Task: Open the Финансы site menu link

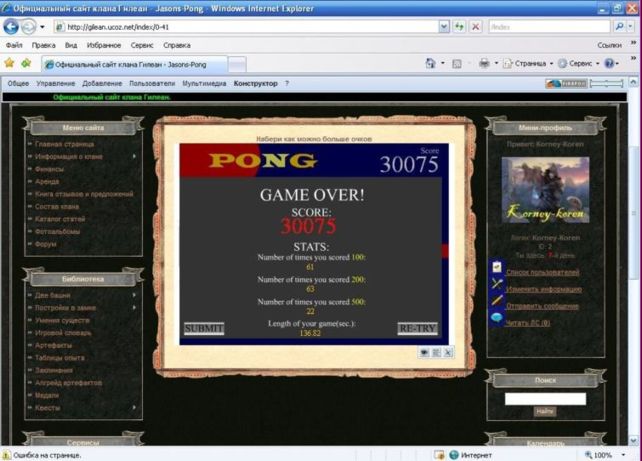Action: point(49,169)
